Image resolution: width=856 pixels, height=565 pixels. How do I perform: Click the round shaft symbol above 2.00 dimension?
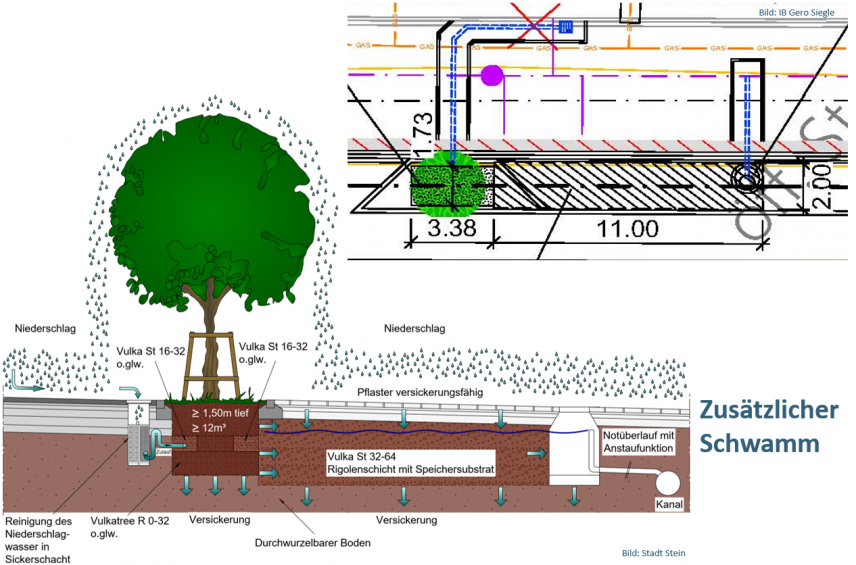tap(747, 180)
